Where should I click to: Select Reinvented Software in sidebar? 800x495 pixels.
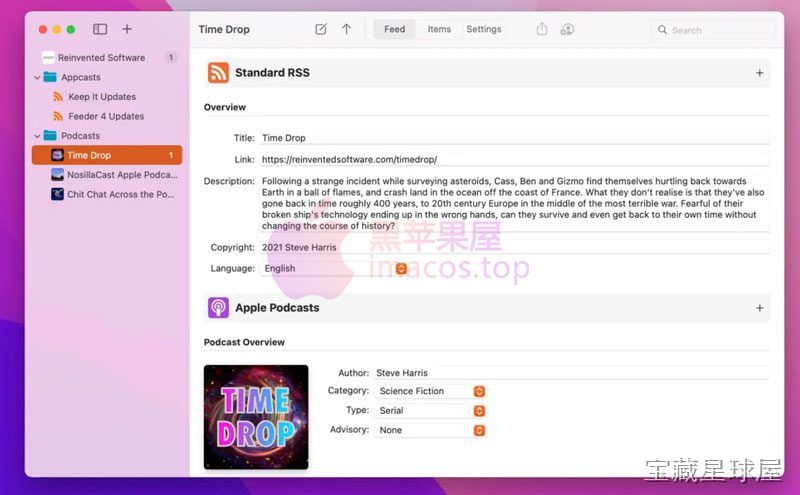click(107, 58)
